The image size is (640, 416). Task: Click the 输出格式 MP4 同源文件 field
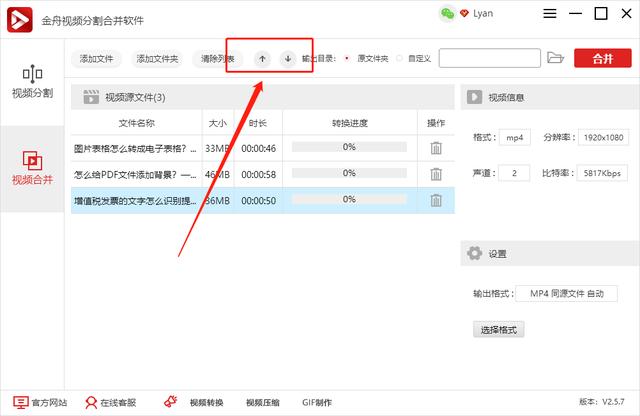[x=567, y=294]
